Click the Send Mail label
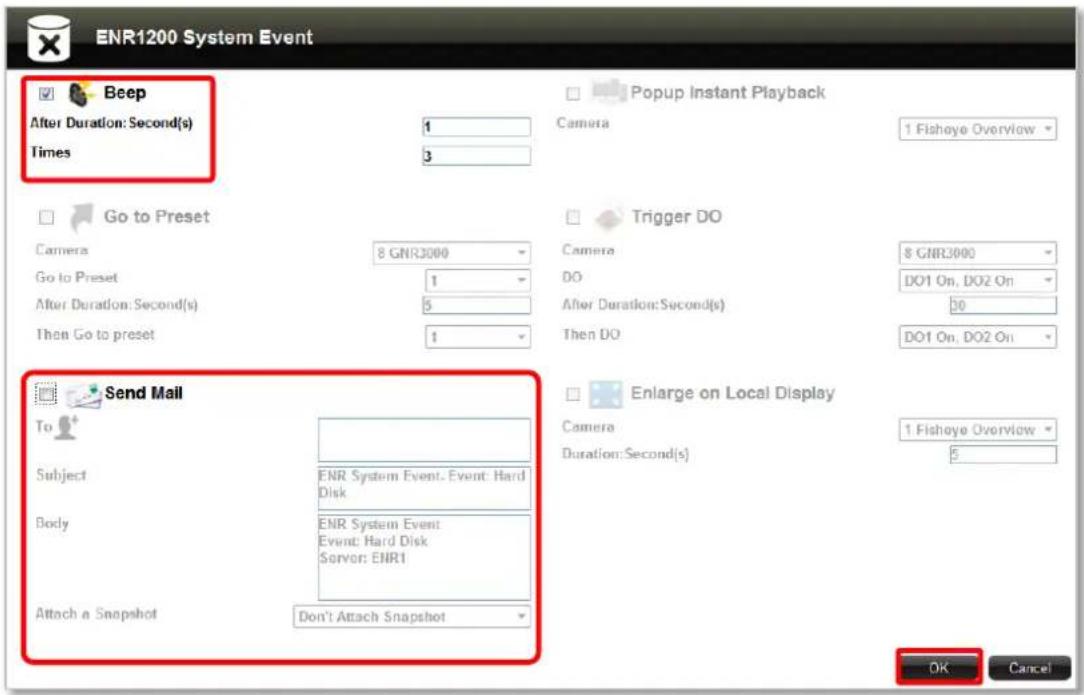 click(x=143, y=393)
